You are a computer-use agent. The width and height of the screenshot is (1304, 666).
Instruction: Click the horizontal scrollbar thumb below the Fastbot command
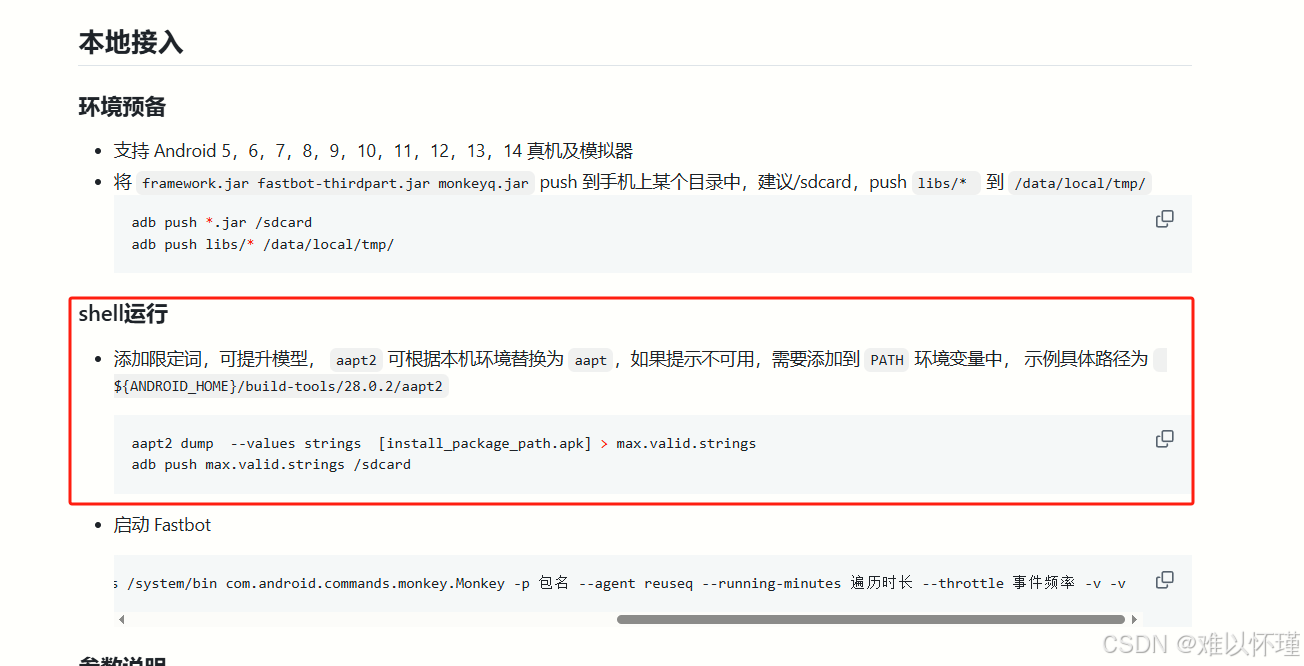870,619
